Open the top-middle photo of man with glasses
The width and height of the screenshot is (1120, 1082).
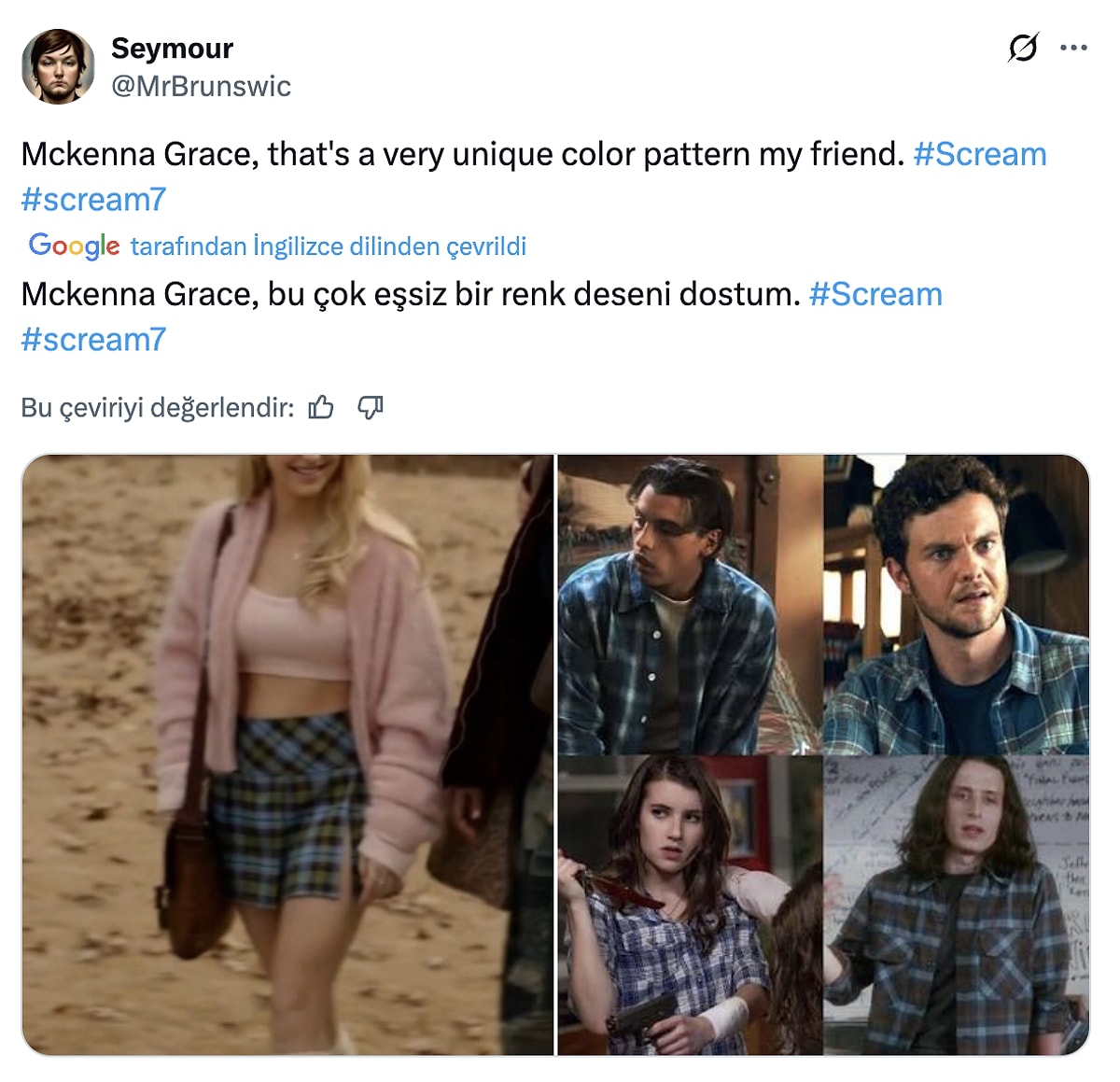tap(690, 604)
